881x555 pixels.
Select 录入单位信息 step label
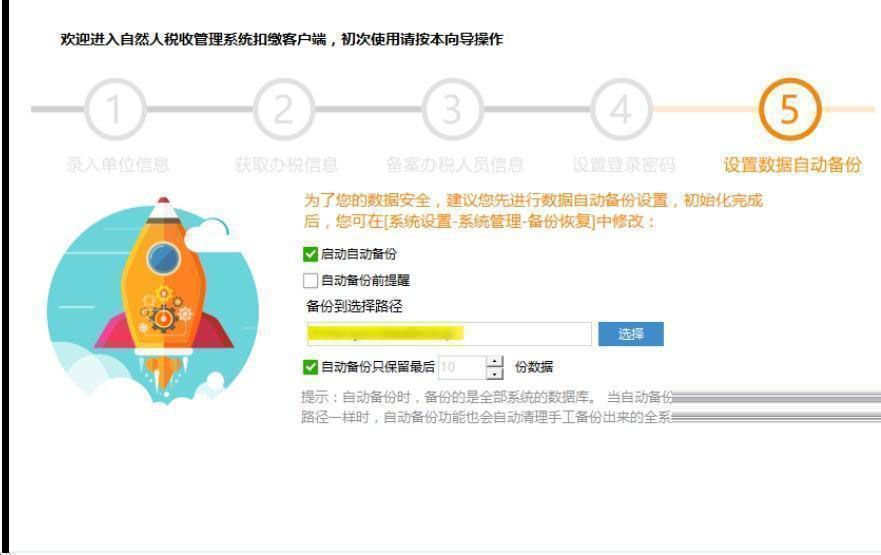[x=117, y=165]
